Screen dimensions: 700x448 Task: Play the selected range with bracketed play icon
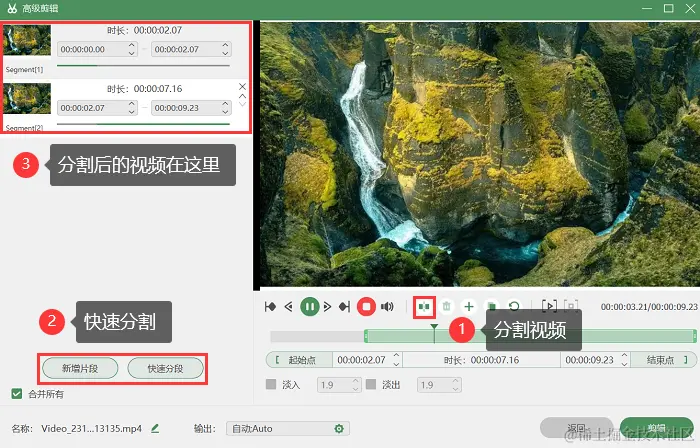pyautogui.click(x=549, y=306)
